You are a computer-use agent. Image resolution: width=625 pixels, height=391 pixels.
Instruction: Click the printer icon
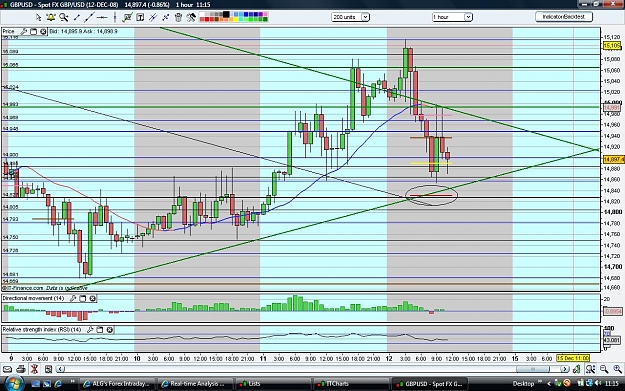coord(21,369)
